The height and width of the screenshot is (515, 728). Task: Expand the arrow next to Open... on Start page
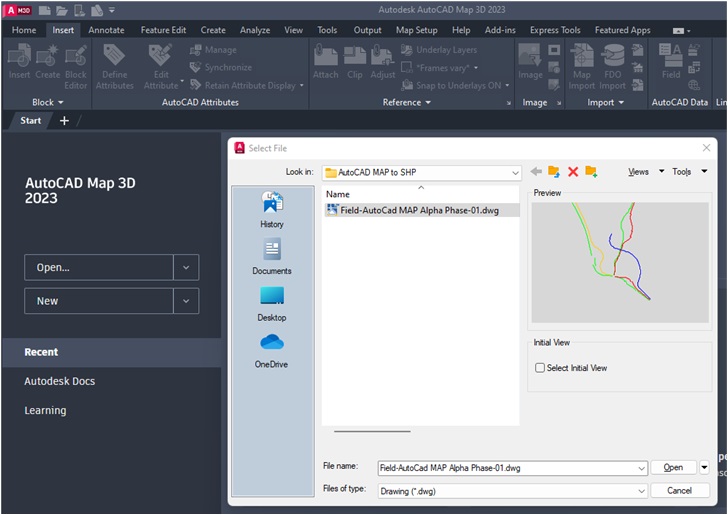click(x=186, y=267)
